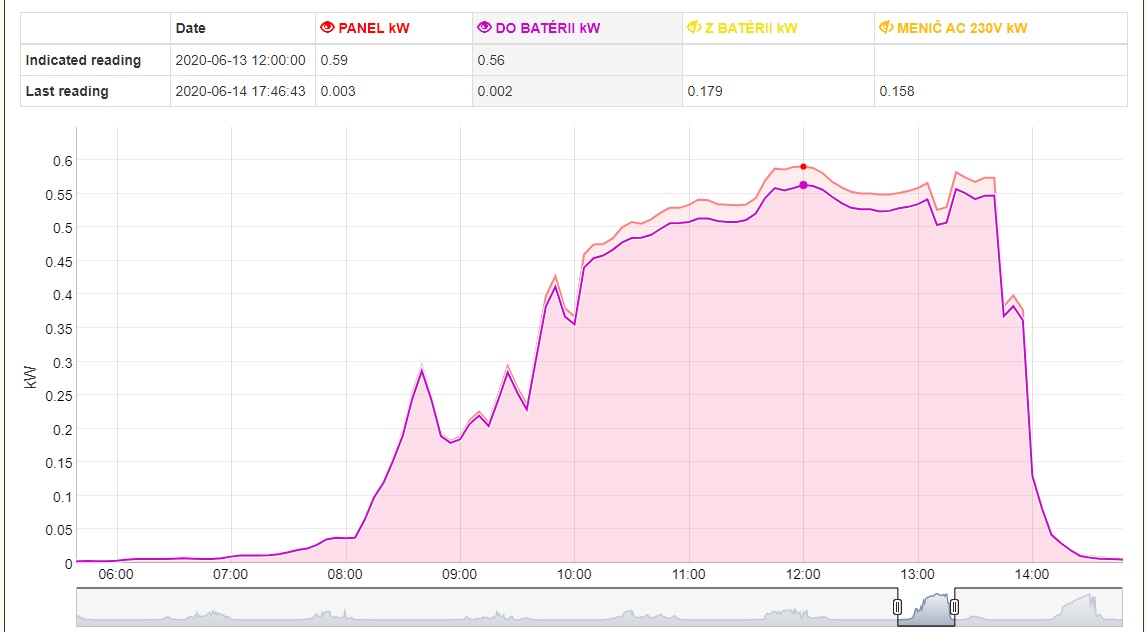The width and height of the screenshot is (1147, 632).
Task: Click the DO BATÉRII kW header label
Action: (x=548, y=29)
